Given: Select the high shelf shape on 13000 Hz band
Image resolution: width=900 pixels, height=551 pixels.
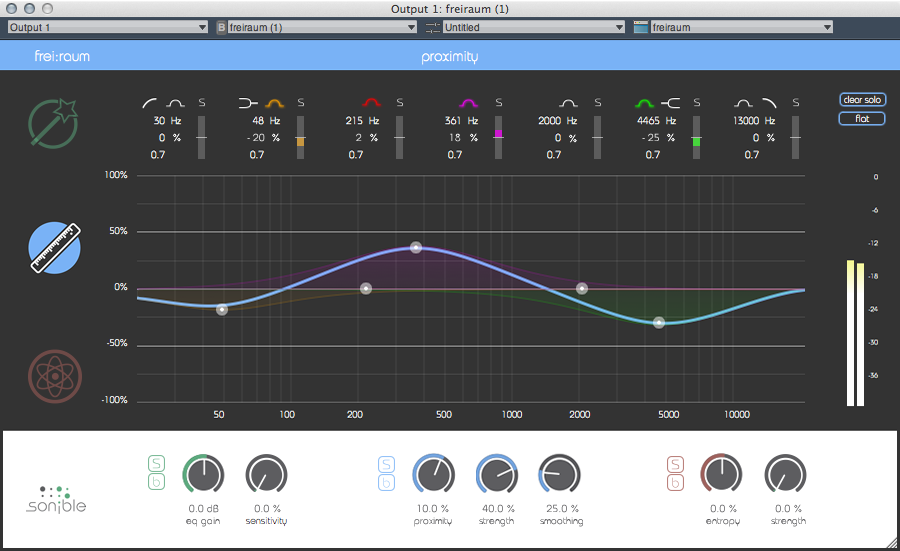Looking at the screenshot, I should coord(768,102).
